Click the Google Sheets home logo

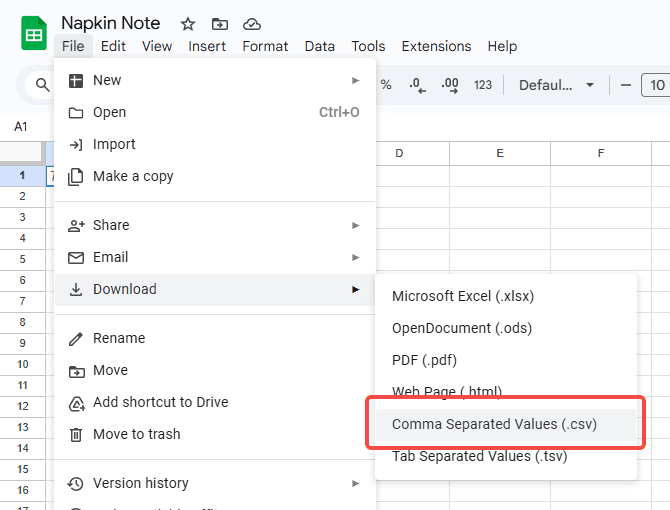pyautogui.click(x=34, y=33)
